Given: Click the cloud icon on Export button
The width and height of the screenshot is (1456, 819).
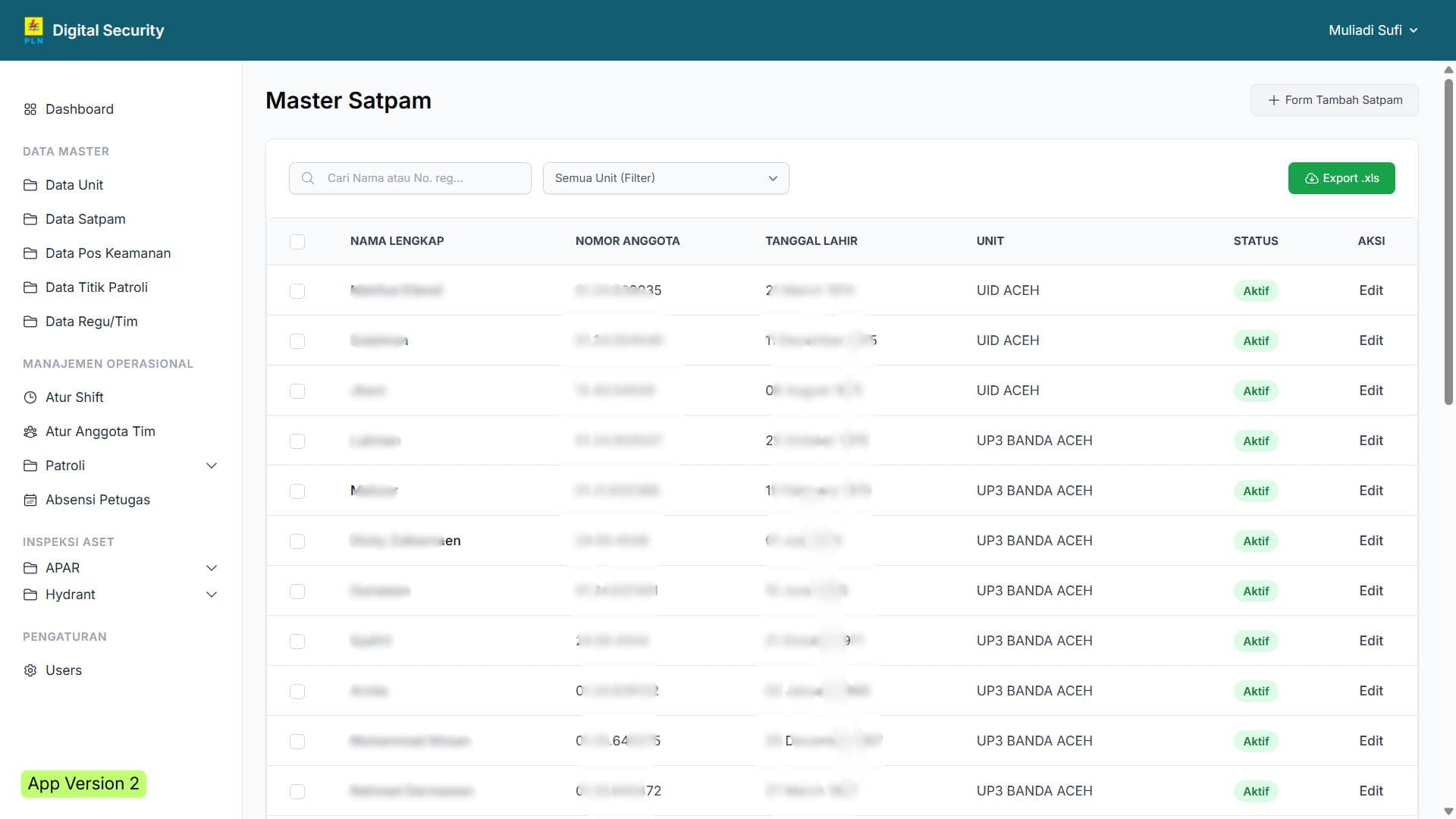Looking at the screenshot, I should coord(1311,178).
